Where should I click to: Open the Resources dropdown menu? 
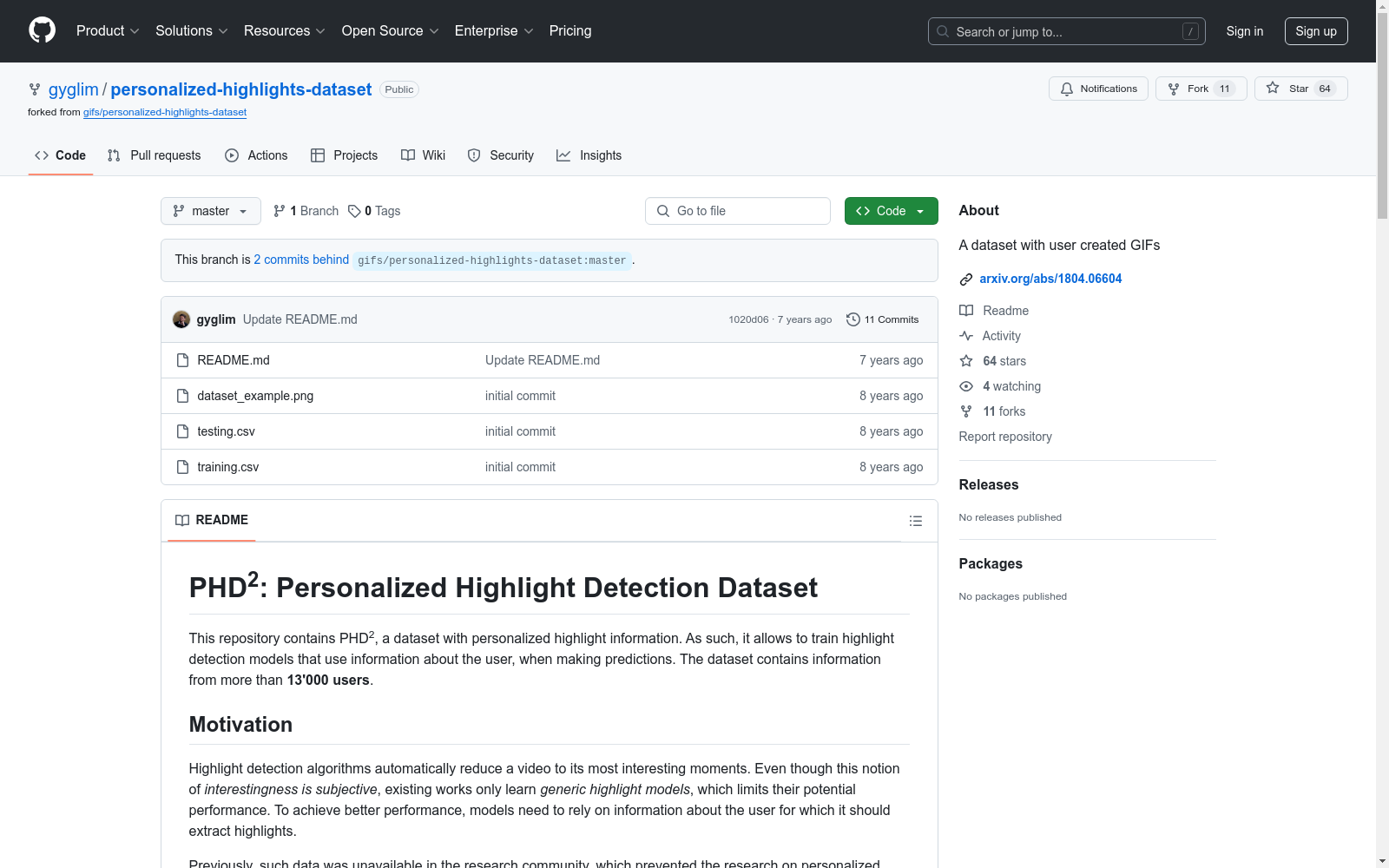tap(285, 30)
